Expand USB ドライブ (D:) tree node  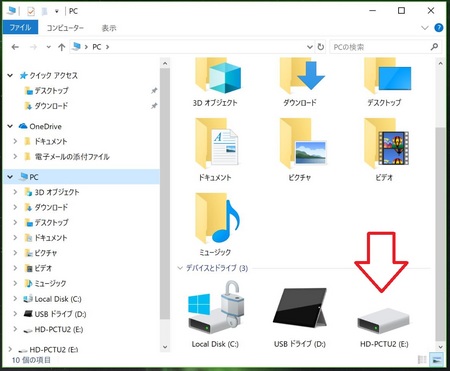[15, 314]
